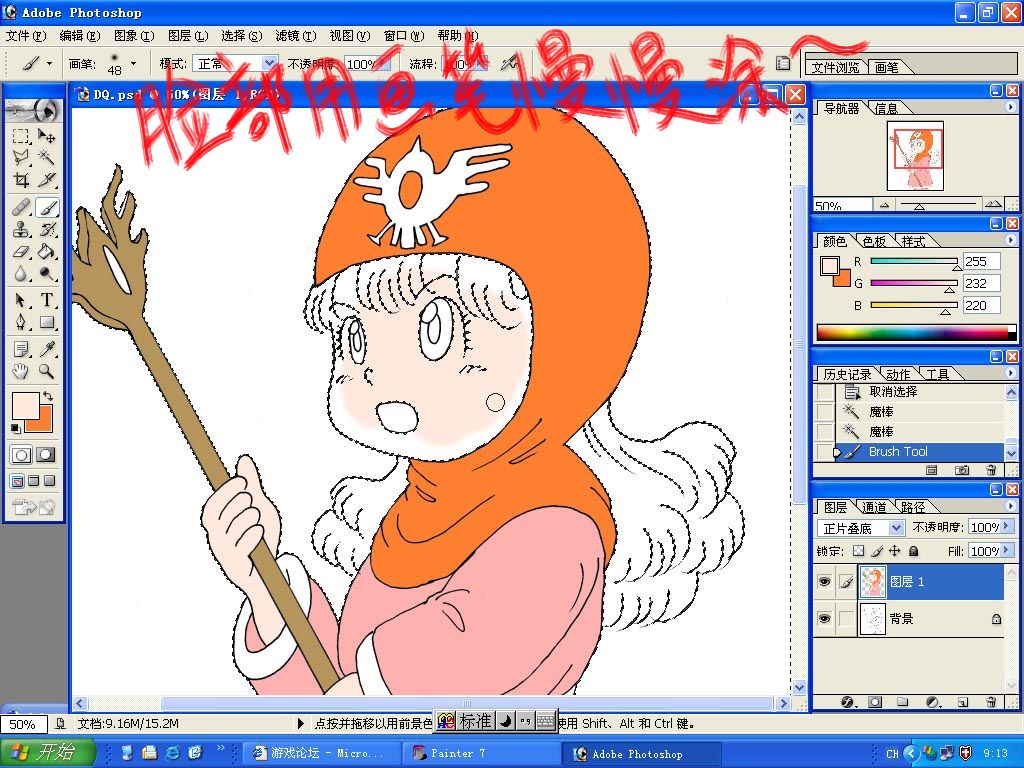Screen dimensions: 1024x768
Task: Delete layer with trash icon in Layers
Action: (991, 702)
